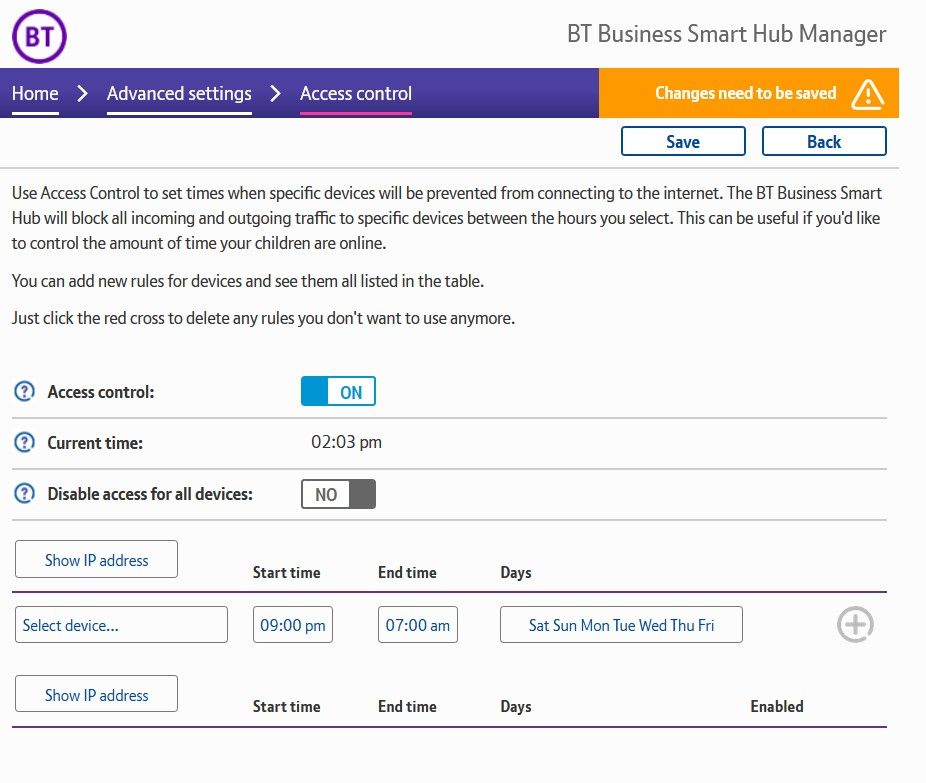The width and height of the screenshot is (926, 783).
Task: Turn off the Access control switch
Action: click(x=338, y=391)
